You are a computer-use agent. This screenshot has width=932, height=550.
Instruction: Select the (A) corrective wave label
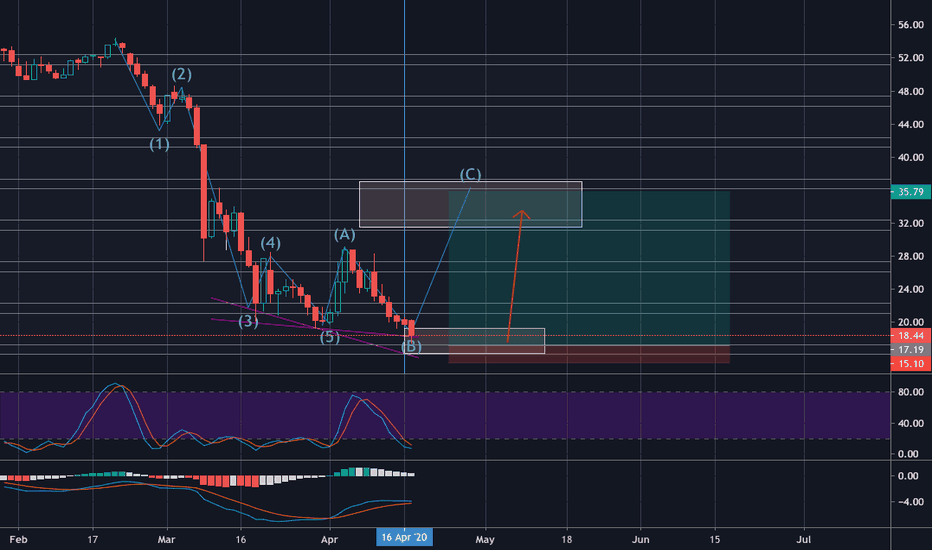[x=345, y=234]
